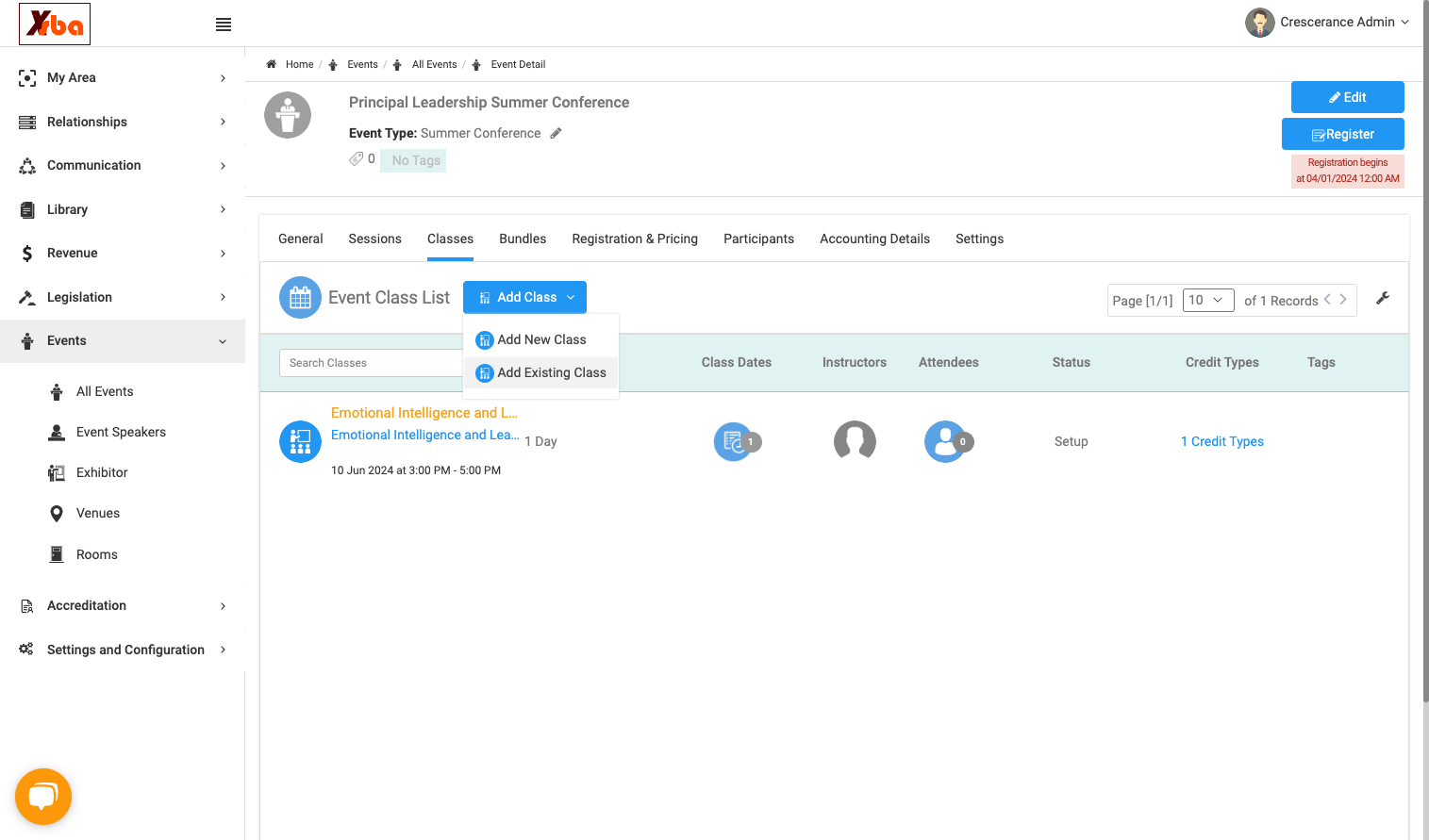This screenshot has height=840, width=1429.
Task: Open Venues in sidebar
Action: 98,513
